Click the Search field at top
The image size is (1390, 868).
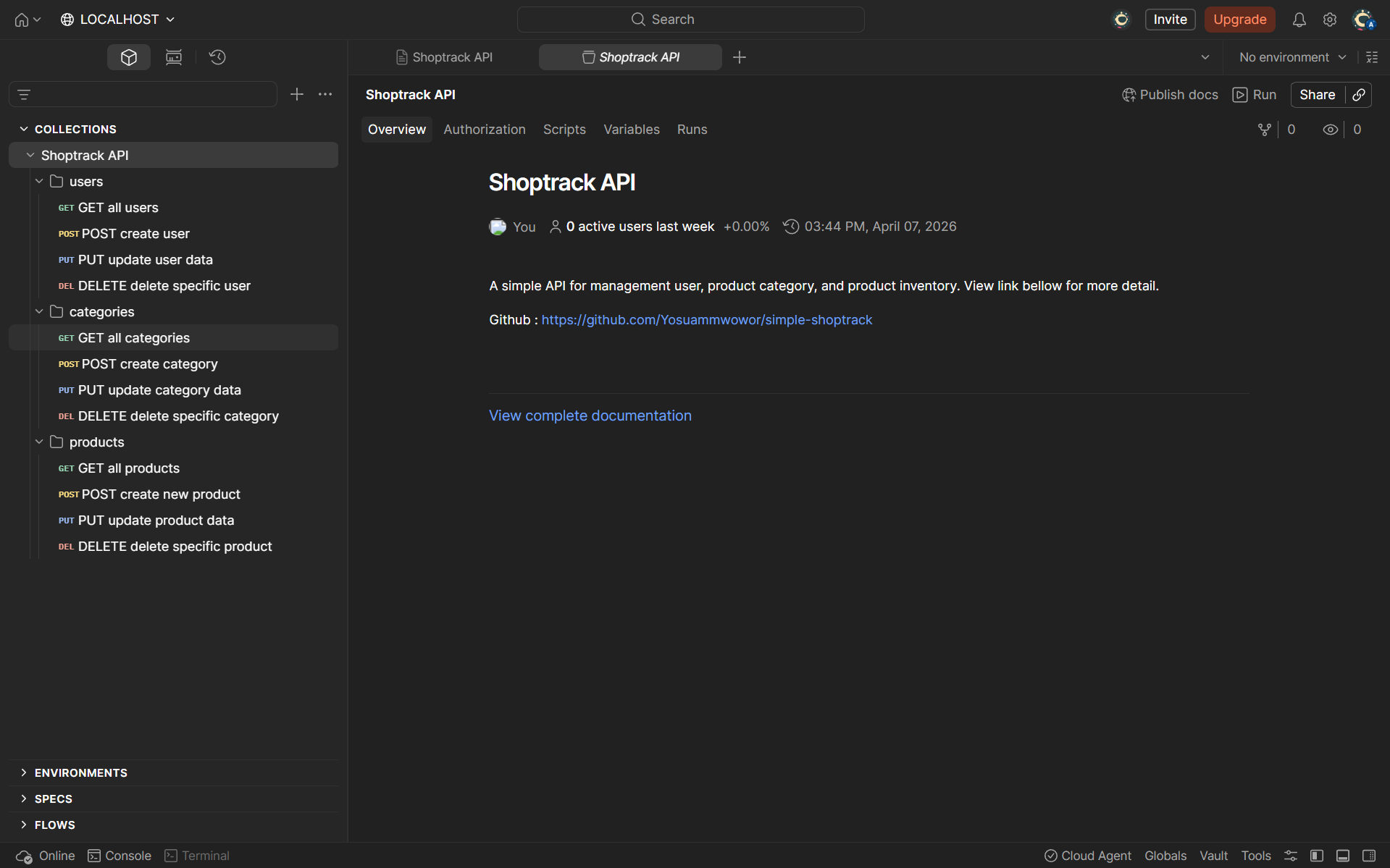pyautogui.click(x=690, y=20)
